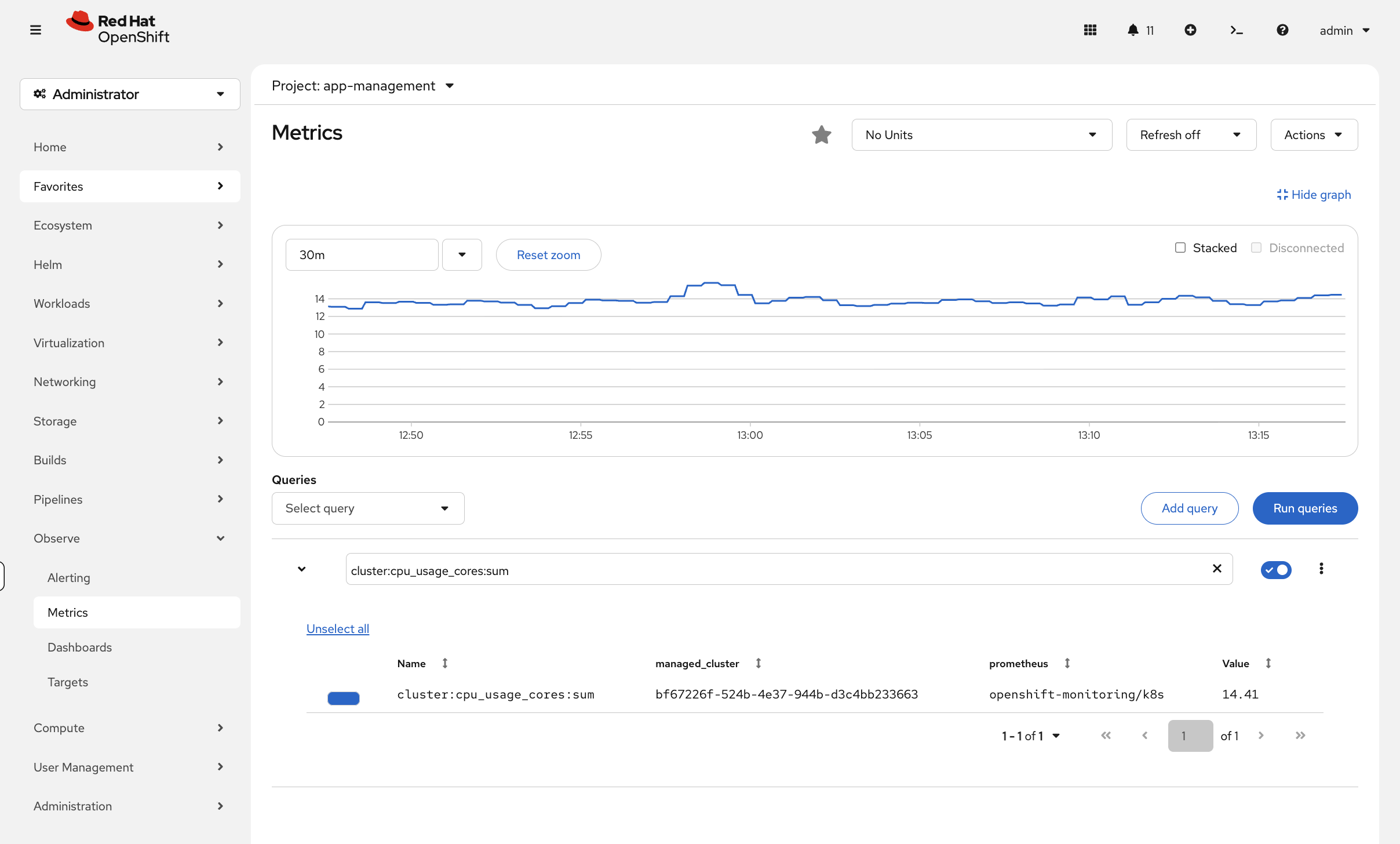Open the web terminal icon
The width and height of the screenshot is (1400, 844).
[x=1236, y=30]
